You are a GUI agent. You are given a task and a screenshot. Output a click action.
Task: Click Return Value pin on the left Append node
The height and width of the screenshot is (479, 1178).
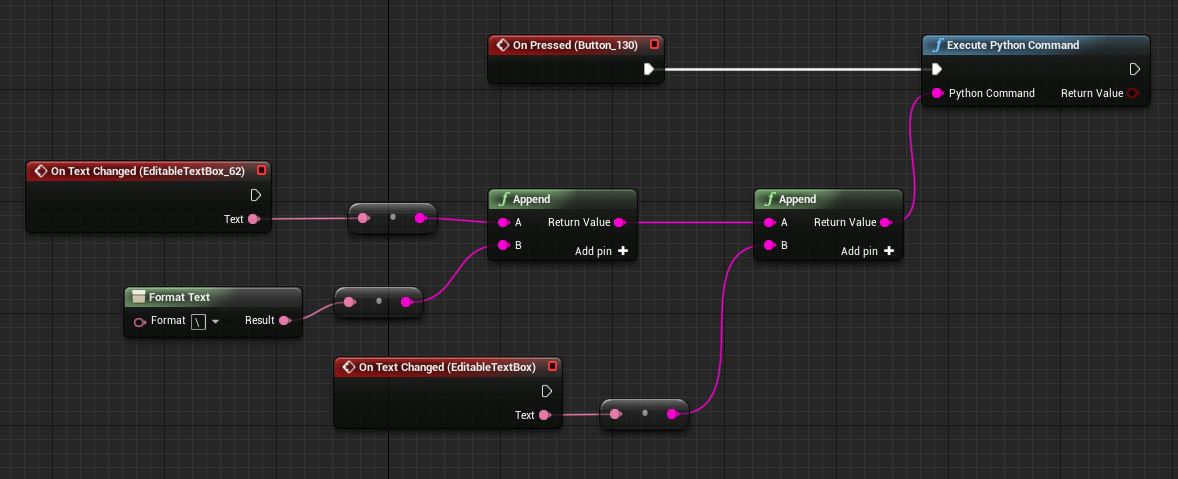[x=619, y=222]
